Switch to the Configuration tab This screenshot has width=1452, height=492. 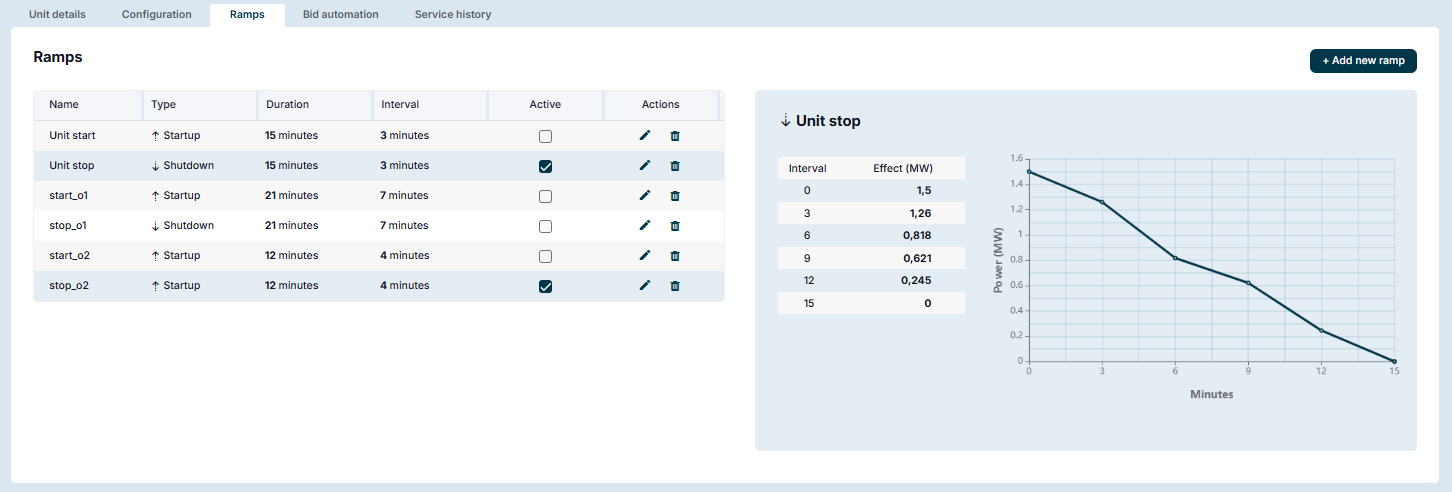tap(156, 15)
